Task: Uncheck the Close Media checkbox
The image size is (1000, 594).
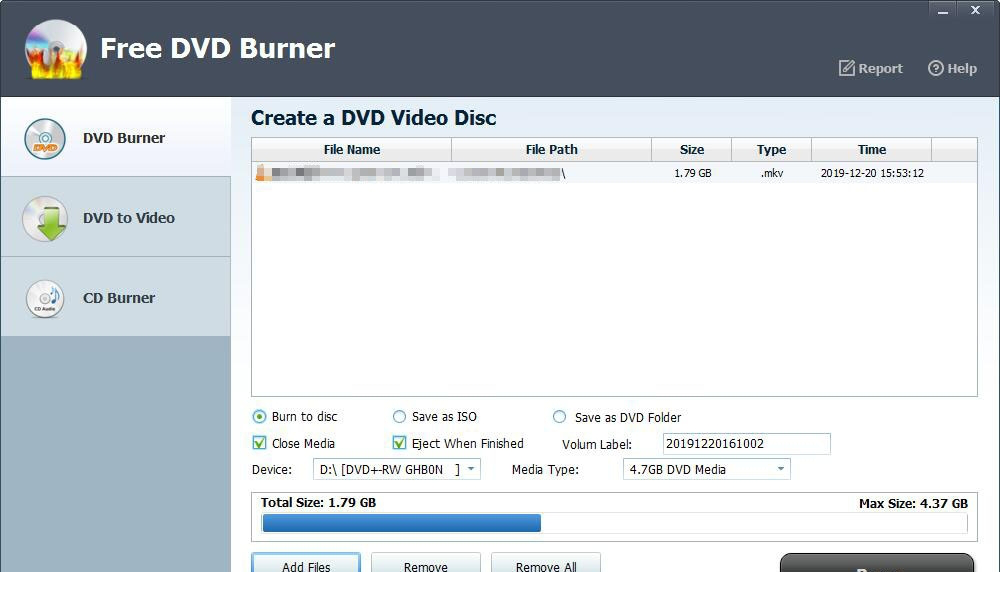Action: [259, 443]
